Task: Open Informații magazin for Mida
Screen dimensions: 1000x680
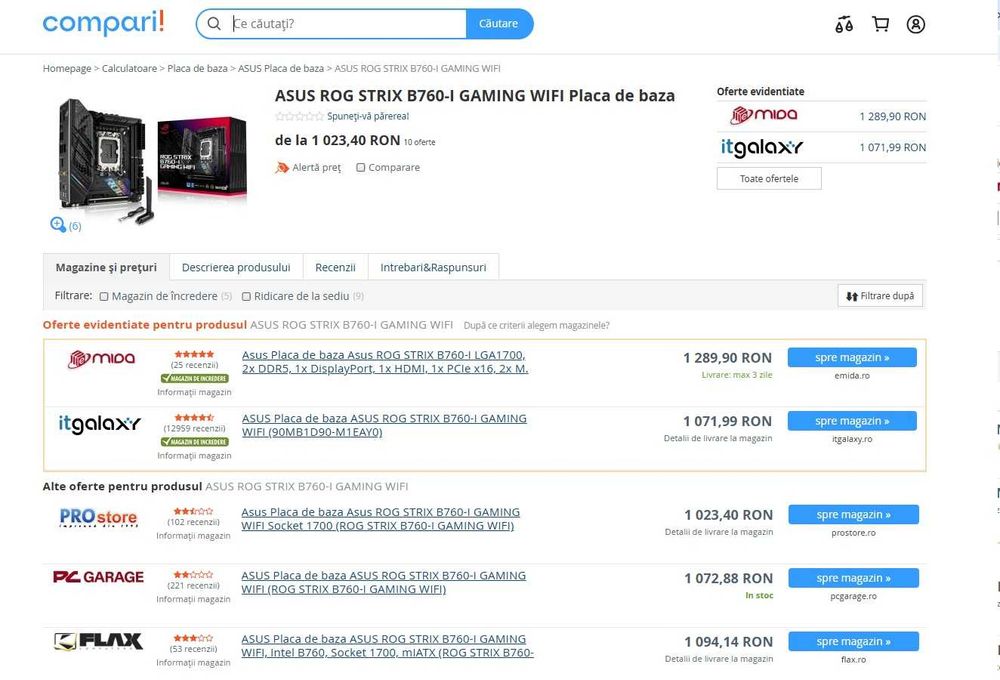Action: tap(195, 392)
